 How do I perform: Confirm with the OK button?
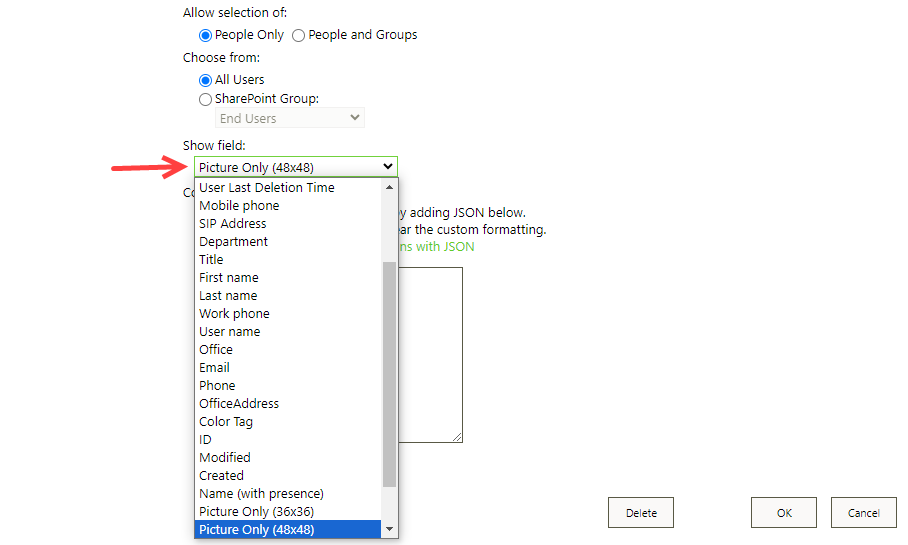point(784,513)
